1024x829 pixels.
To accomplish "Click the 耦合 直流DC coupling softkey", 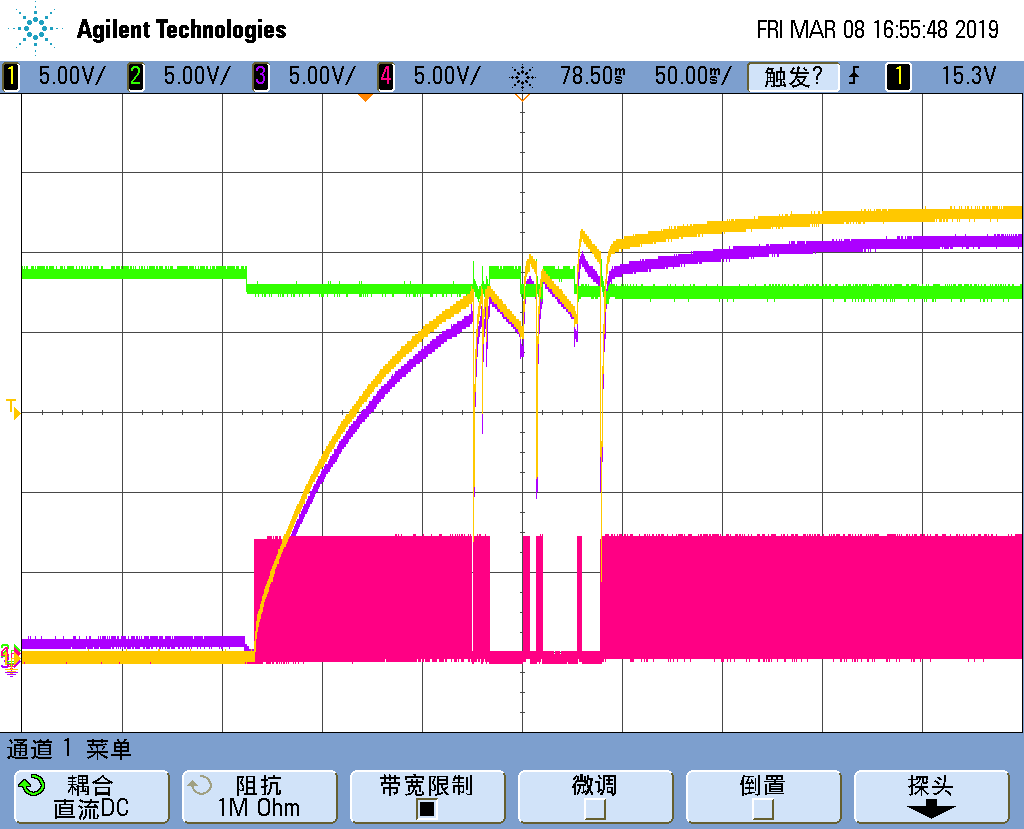I will click(91, 796).
